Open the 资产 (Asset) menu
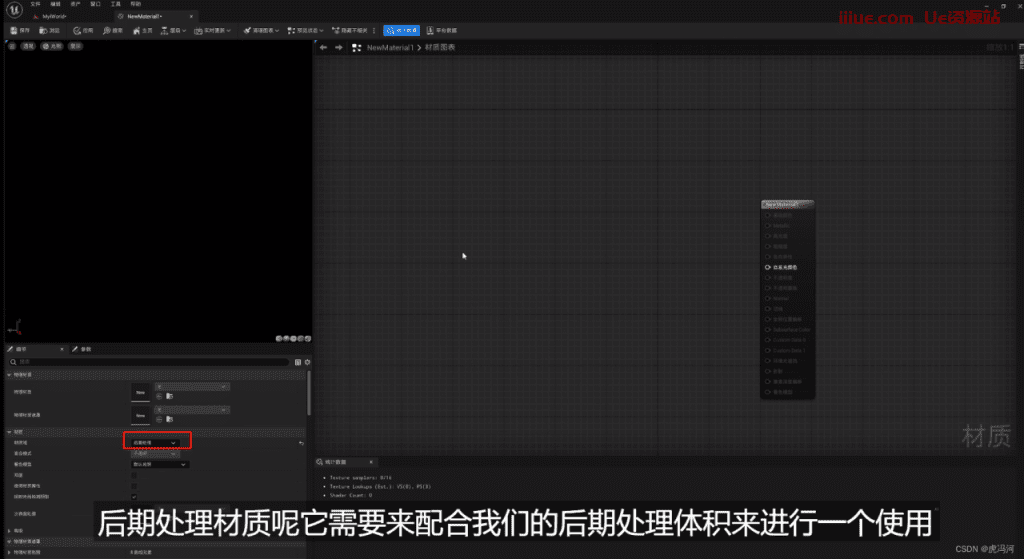This screenshot has width=1024, height=559. [x=76, y=4]
